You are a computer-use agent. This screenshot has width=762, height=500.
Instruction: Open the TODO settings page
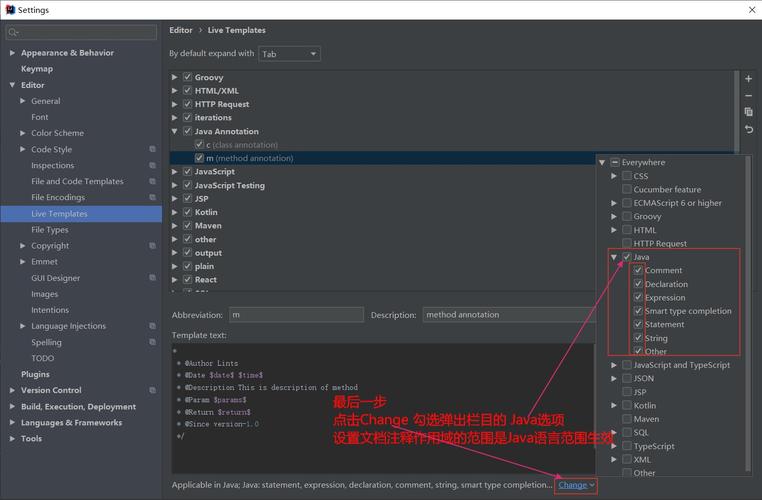coord(43,358)
